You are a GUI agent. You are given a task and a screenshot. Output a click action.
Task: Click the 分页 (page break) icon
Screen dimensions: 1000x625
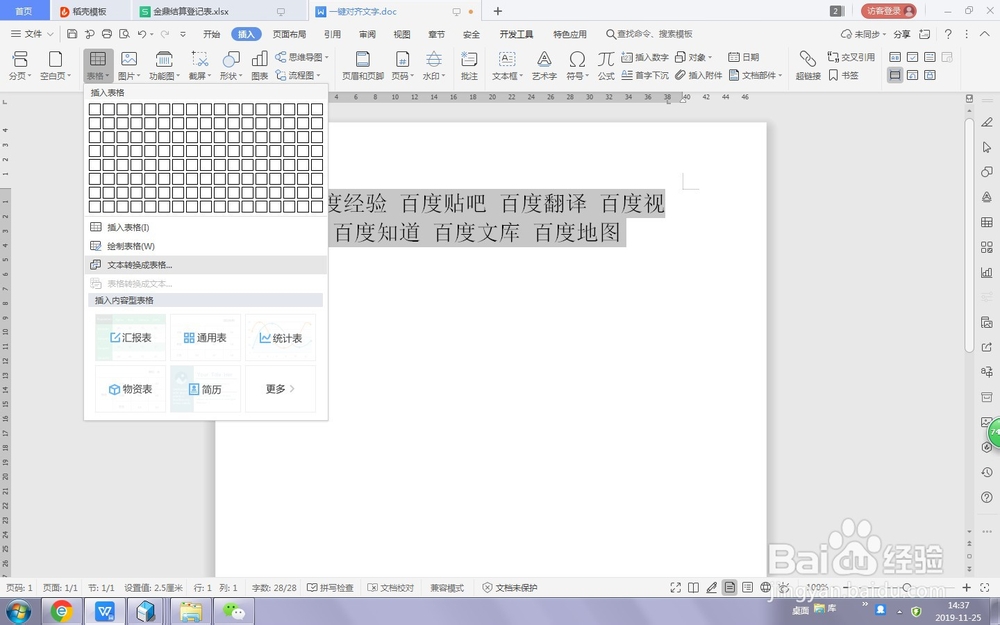point(20,59)
